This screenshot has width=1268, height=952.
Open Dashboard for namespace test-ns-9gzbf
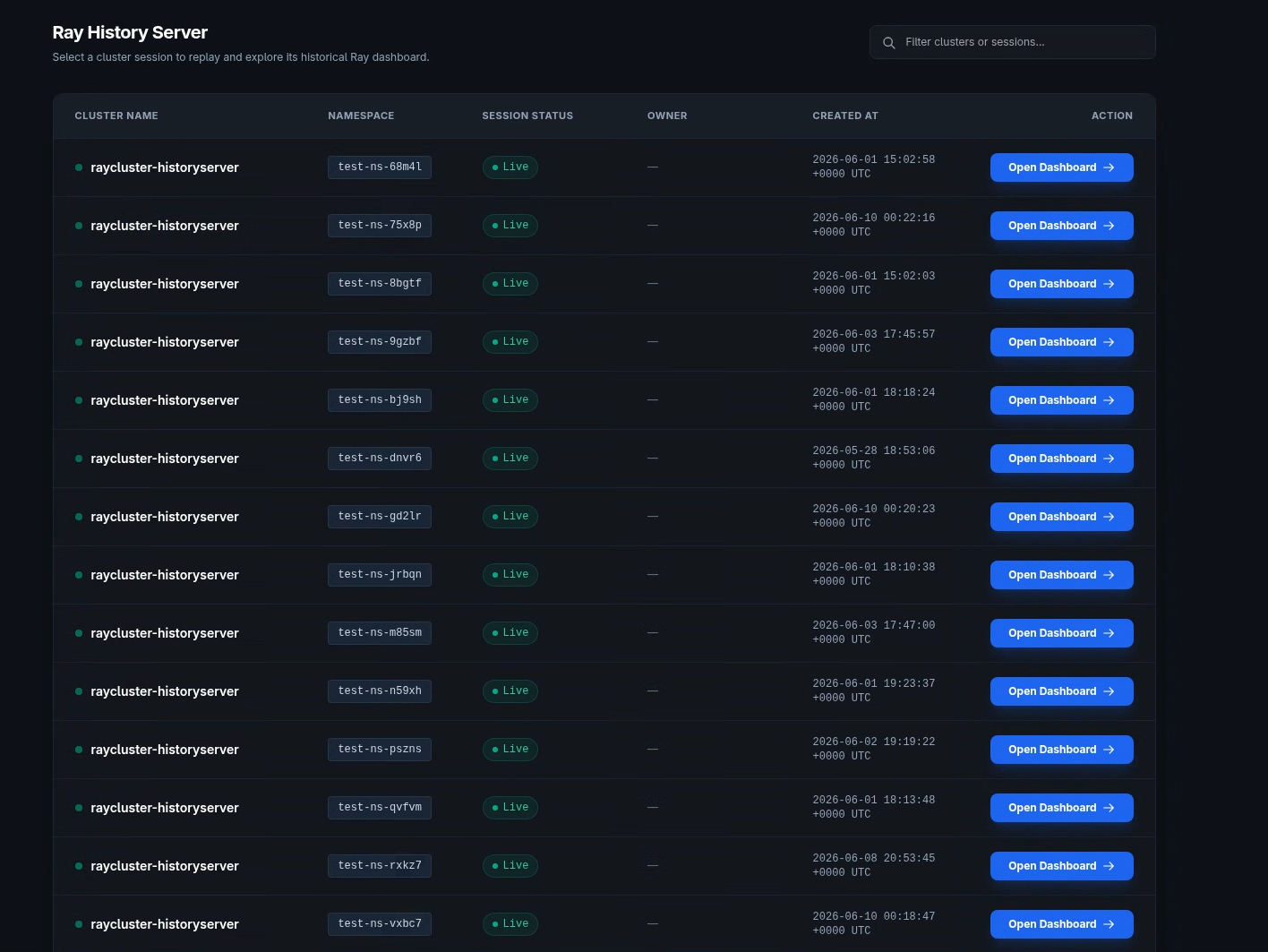(1061, 342)
